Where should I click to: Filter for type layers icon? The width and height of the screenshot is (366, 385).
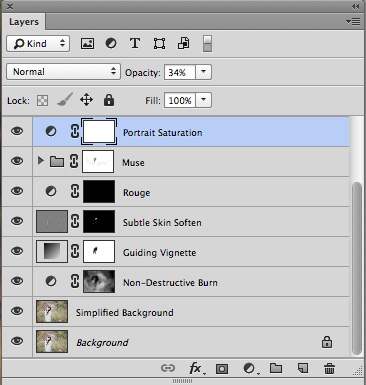pos(135,43)
